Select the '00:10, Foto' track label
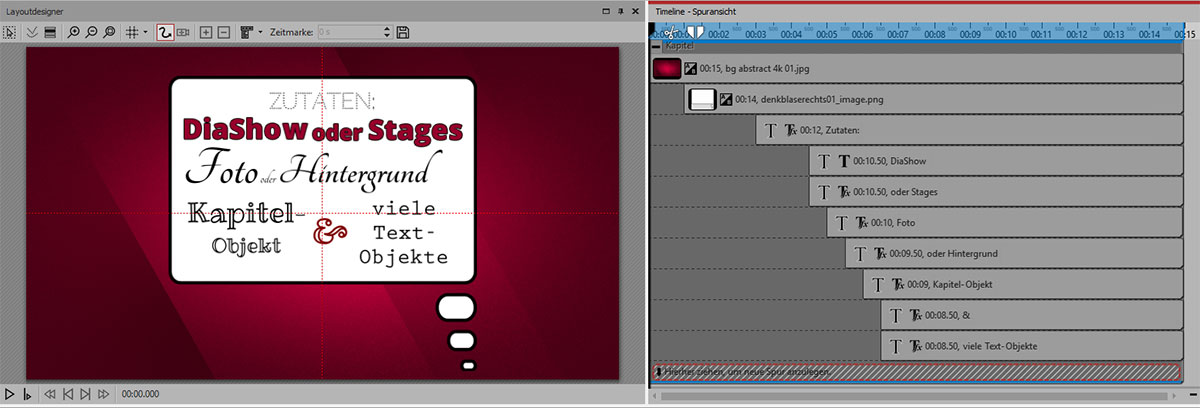The height and width of the screenshot is (408, 1200). 894,222
